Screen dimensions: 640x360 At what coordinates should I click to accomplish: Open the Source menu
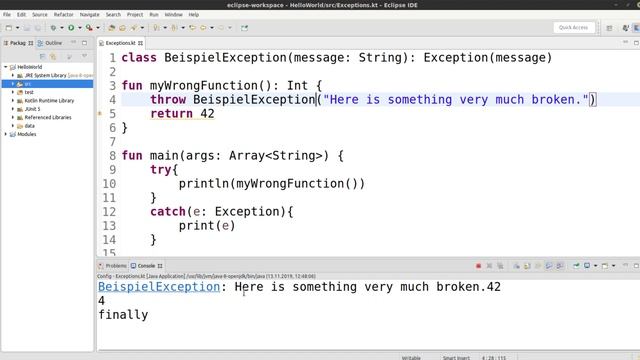click(40, 14)
